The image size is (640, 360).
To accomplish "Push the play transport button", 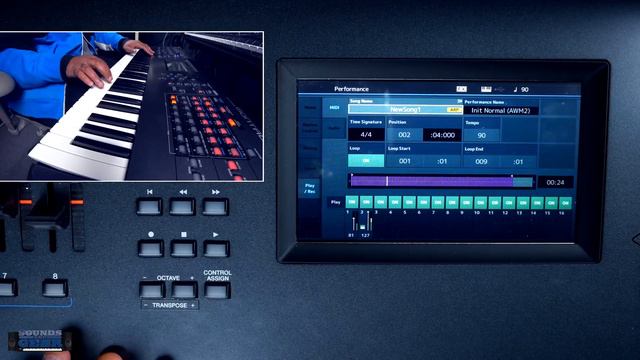I will 216,249.
